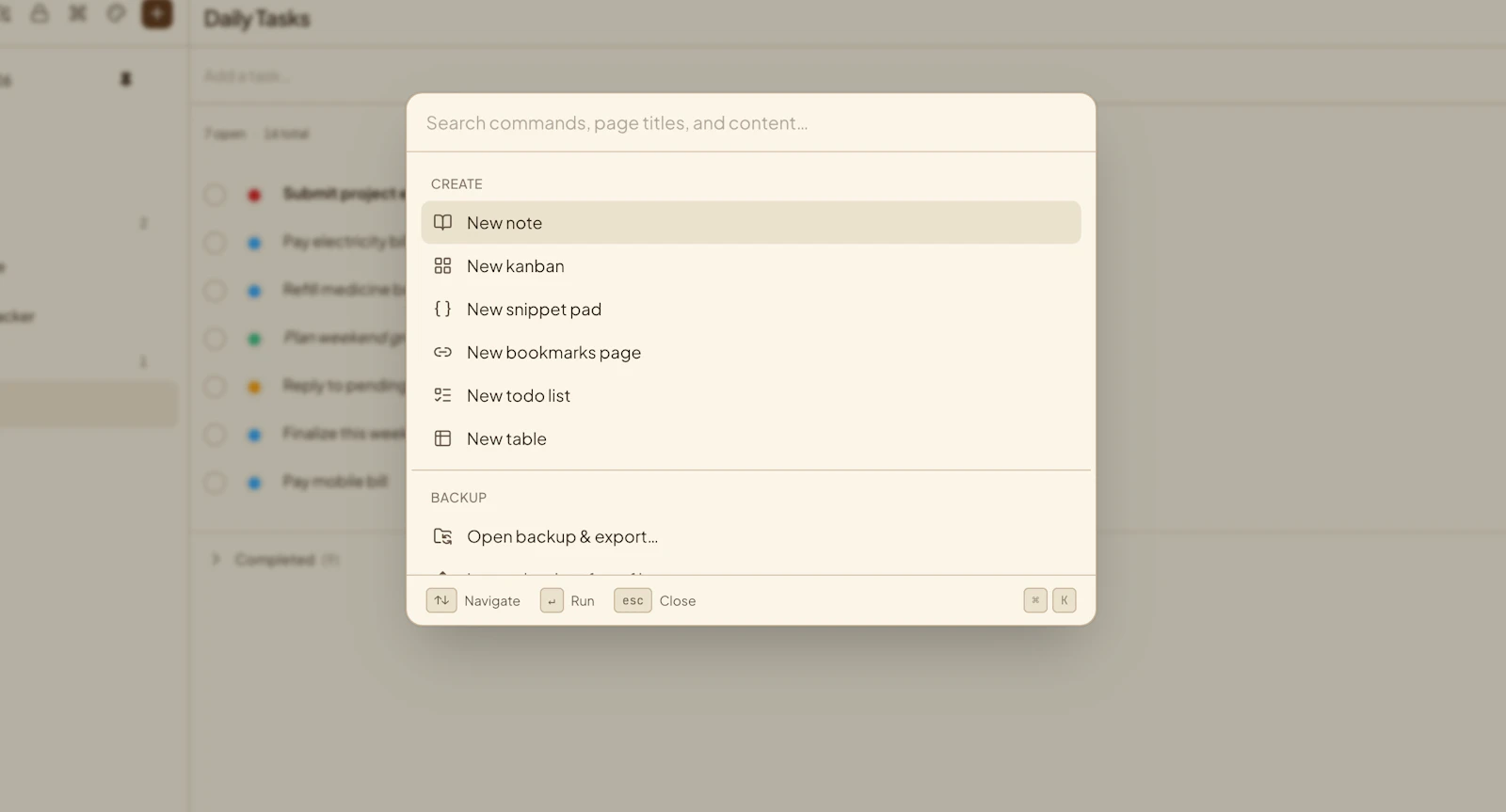Open backup & export command
1506x812 pixels.
(x=750, y=537)
